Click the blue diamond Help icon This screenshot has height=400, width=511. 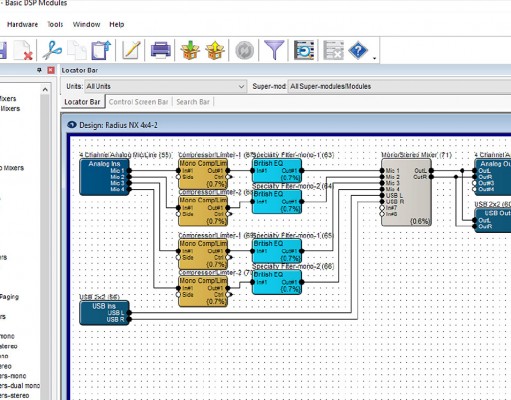358,50
